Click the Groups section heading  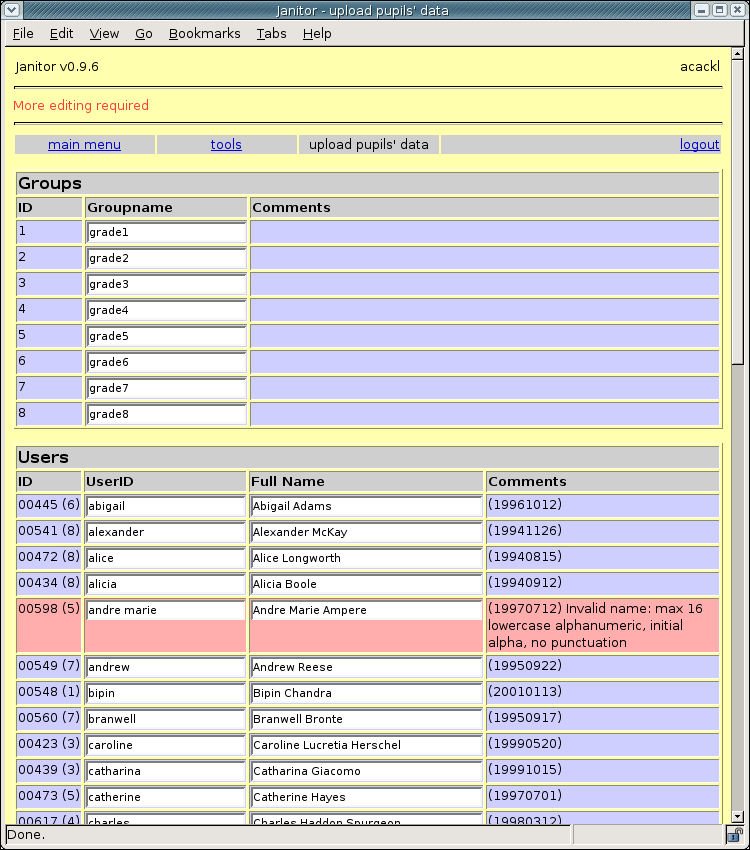pos(50,184)
